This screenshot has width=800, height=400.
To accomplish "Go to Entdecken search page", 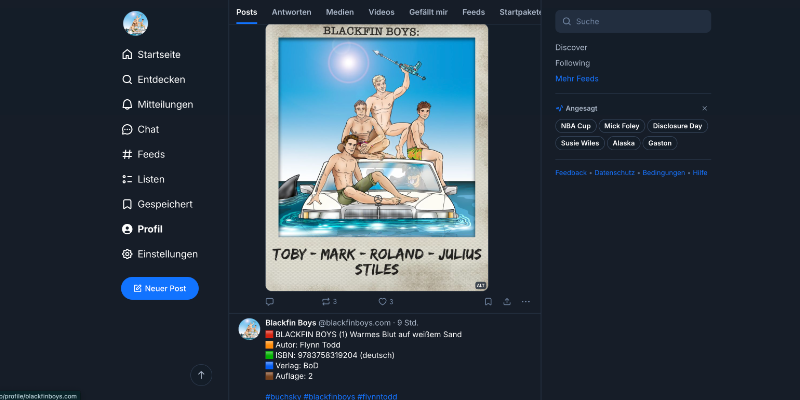I will click(160, 79).
